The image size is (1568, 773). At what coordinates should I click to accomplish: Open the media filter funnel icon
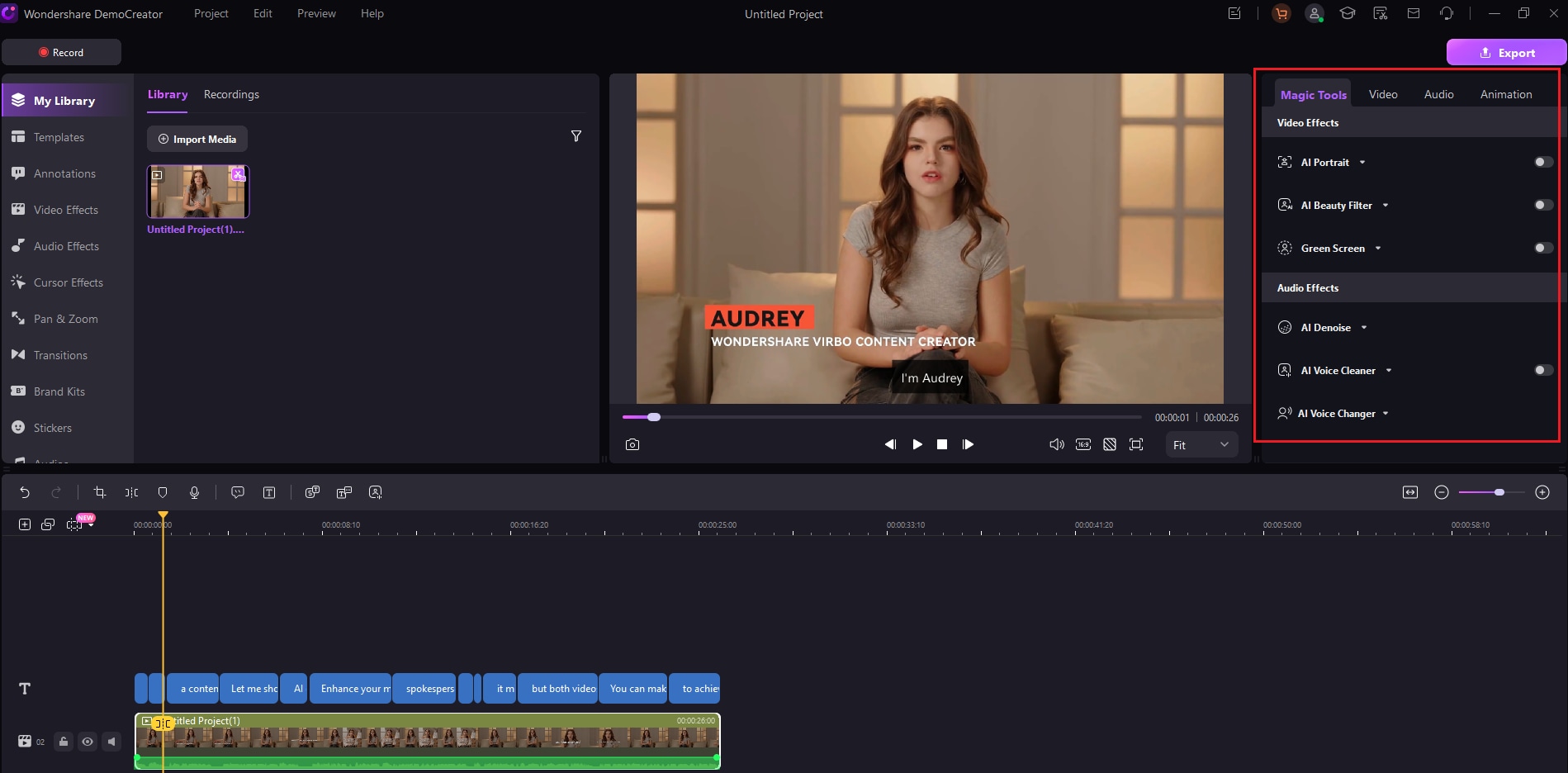576,136
